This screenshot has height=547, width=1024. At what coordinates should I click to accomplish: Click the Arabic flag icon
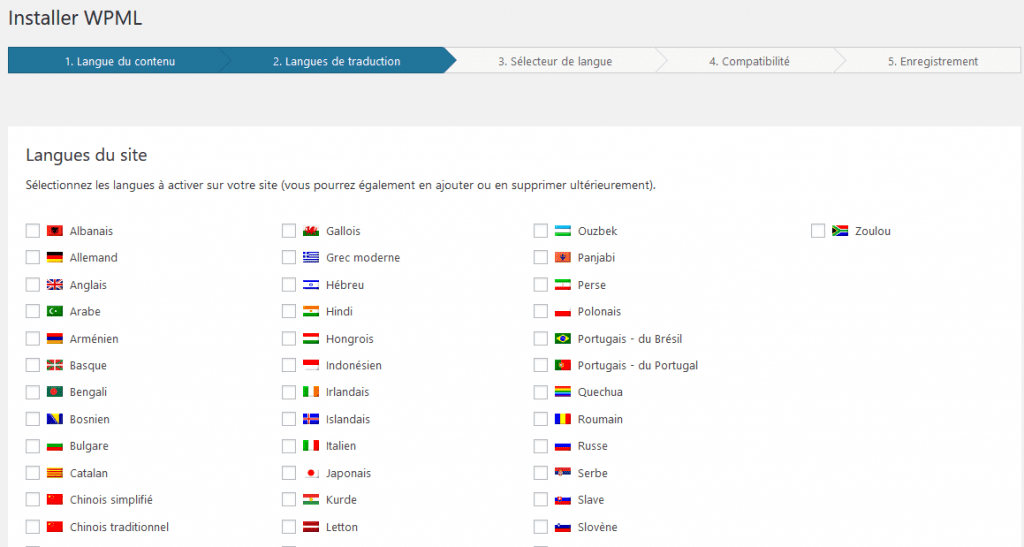coord(55,311)
